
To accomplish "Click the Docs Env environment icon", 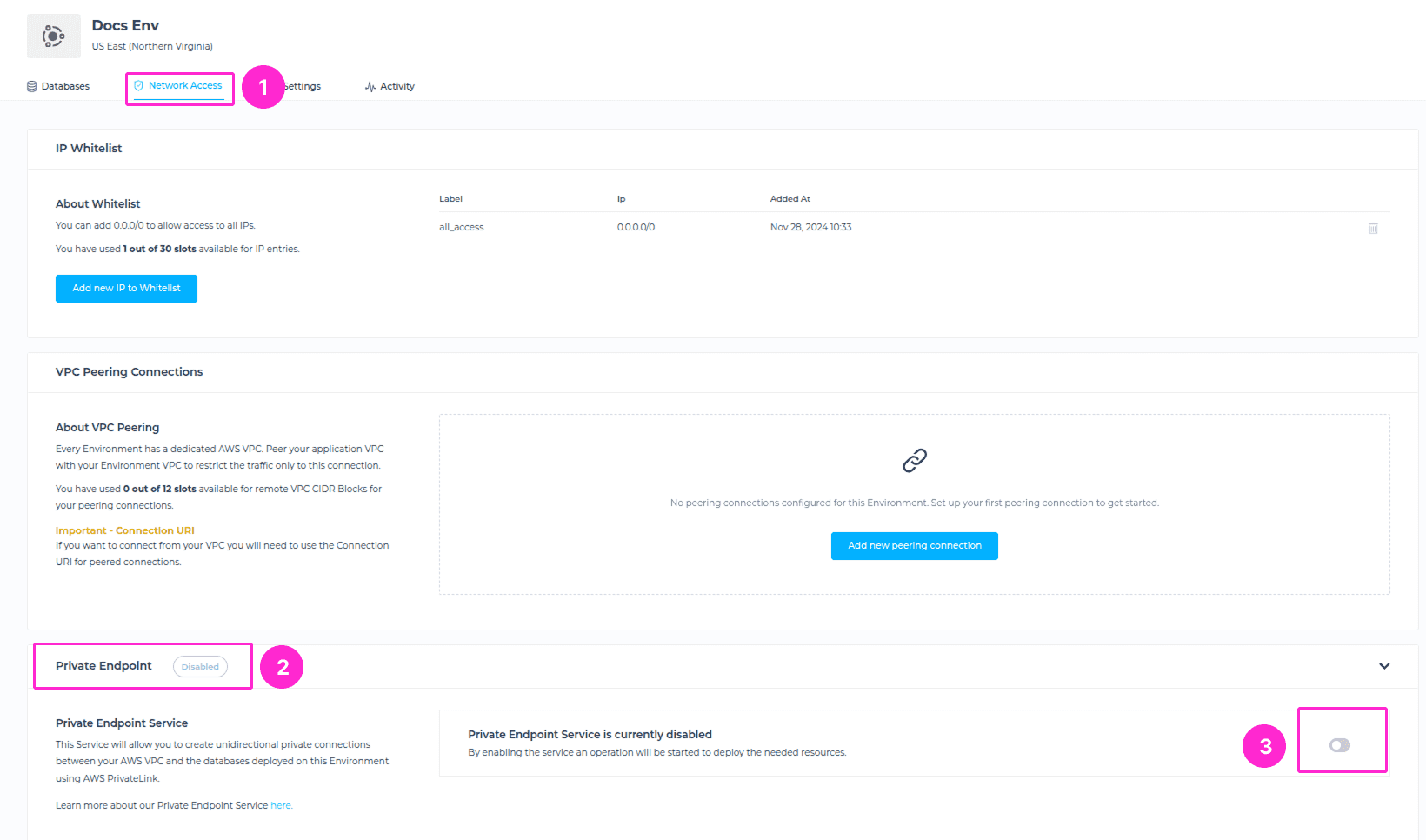I will 54,36.
